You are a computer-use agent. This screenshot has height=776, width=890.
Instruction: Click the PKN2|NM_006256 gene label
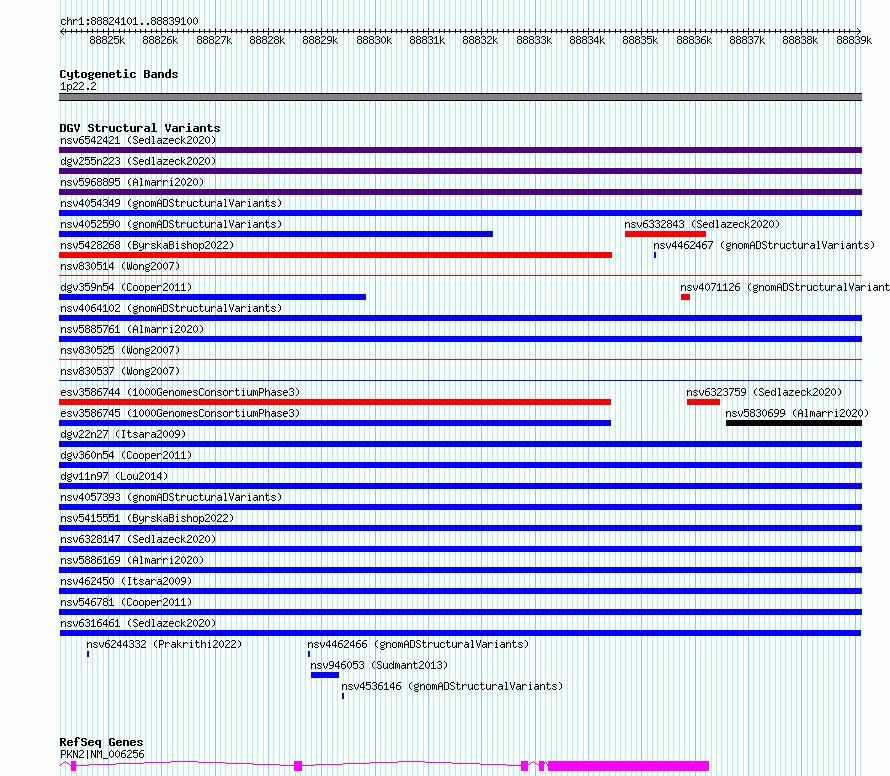click(x=102, y=754)
